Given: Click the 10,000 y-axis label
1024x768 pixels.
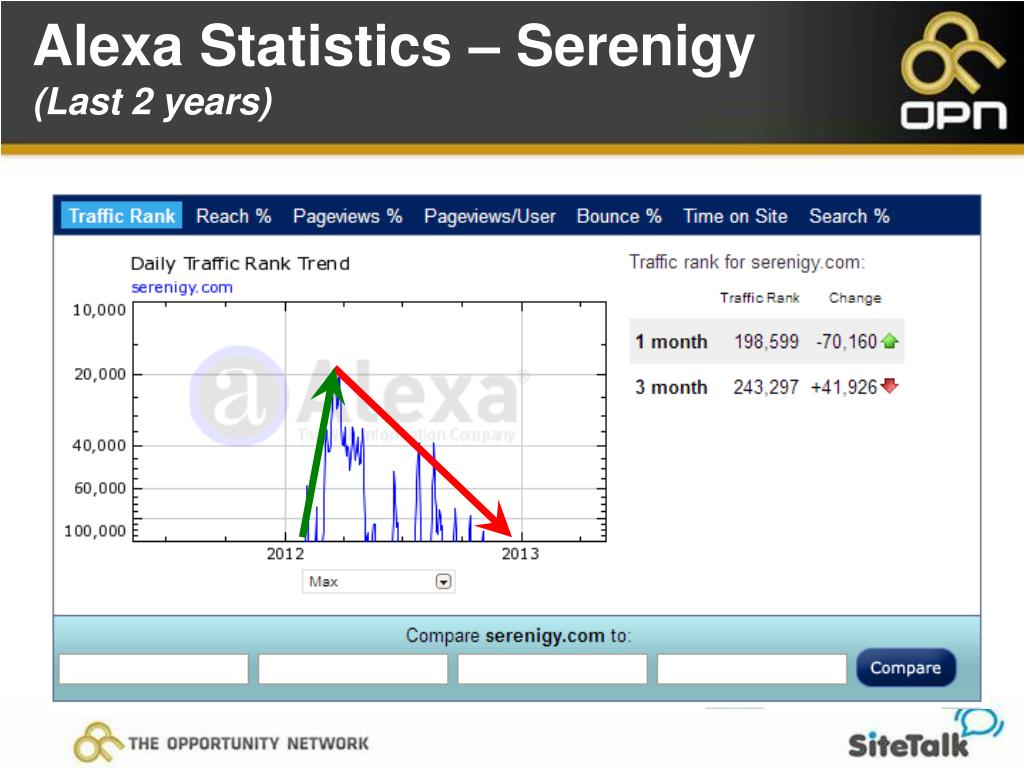Looking at the screenshot, I should click(x=99, y=310).
